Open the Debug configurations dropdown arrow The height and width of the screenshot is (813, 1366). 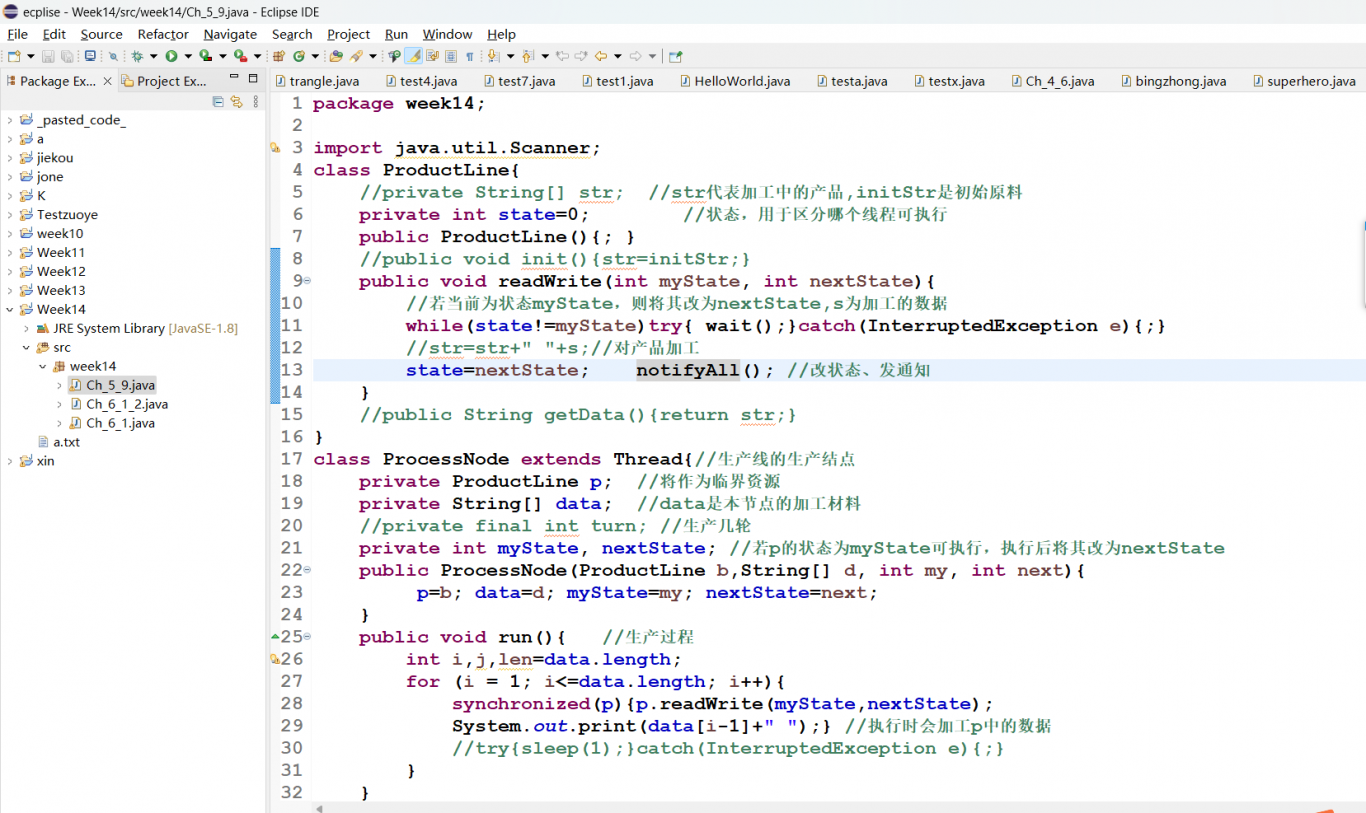point(153,56)
